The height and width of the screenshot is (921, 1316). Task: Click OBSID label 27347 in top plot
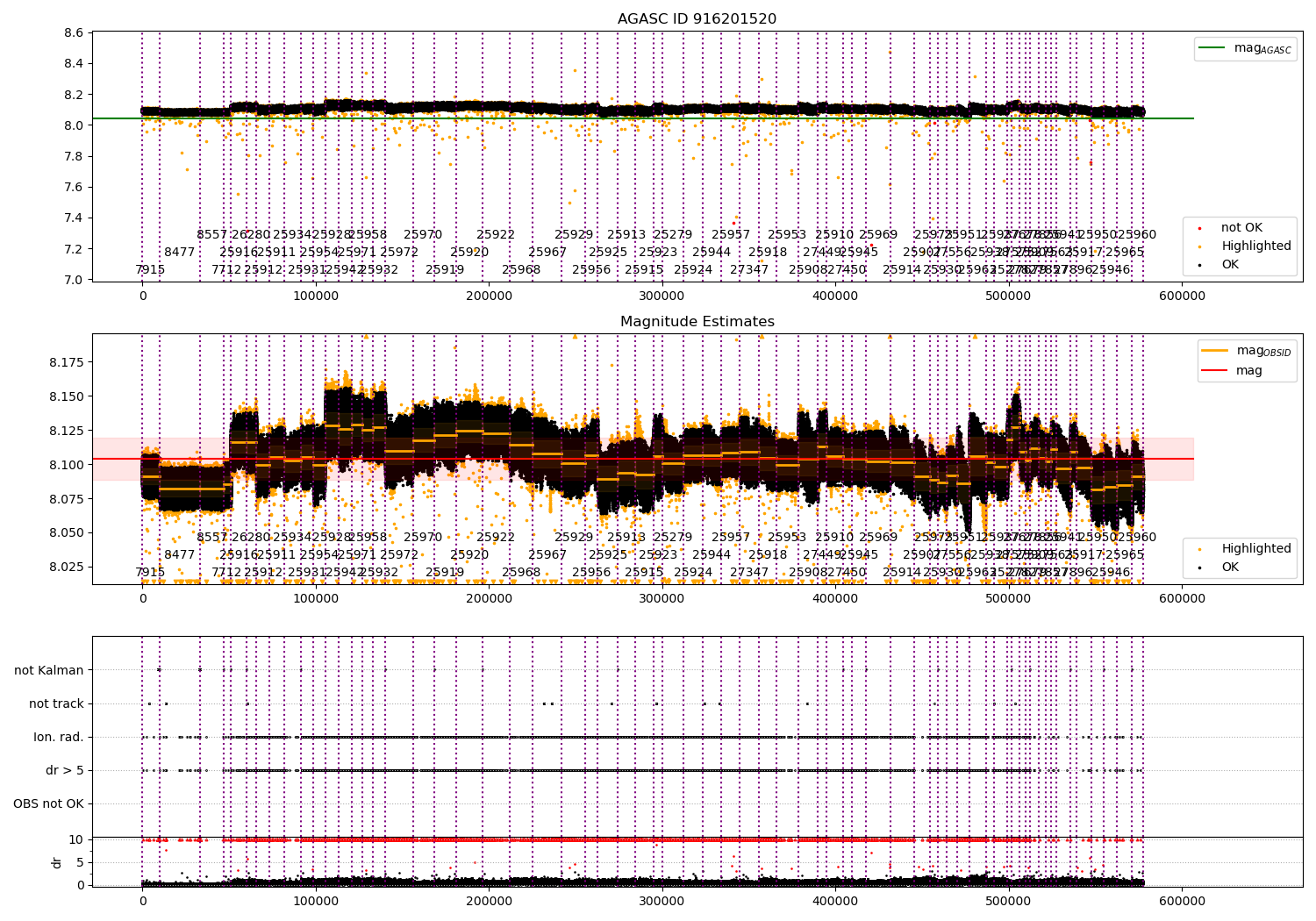coord(749,269)
